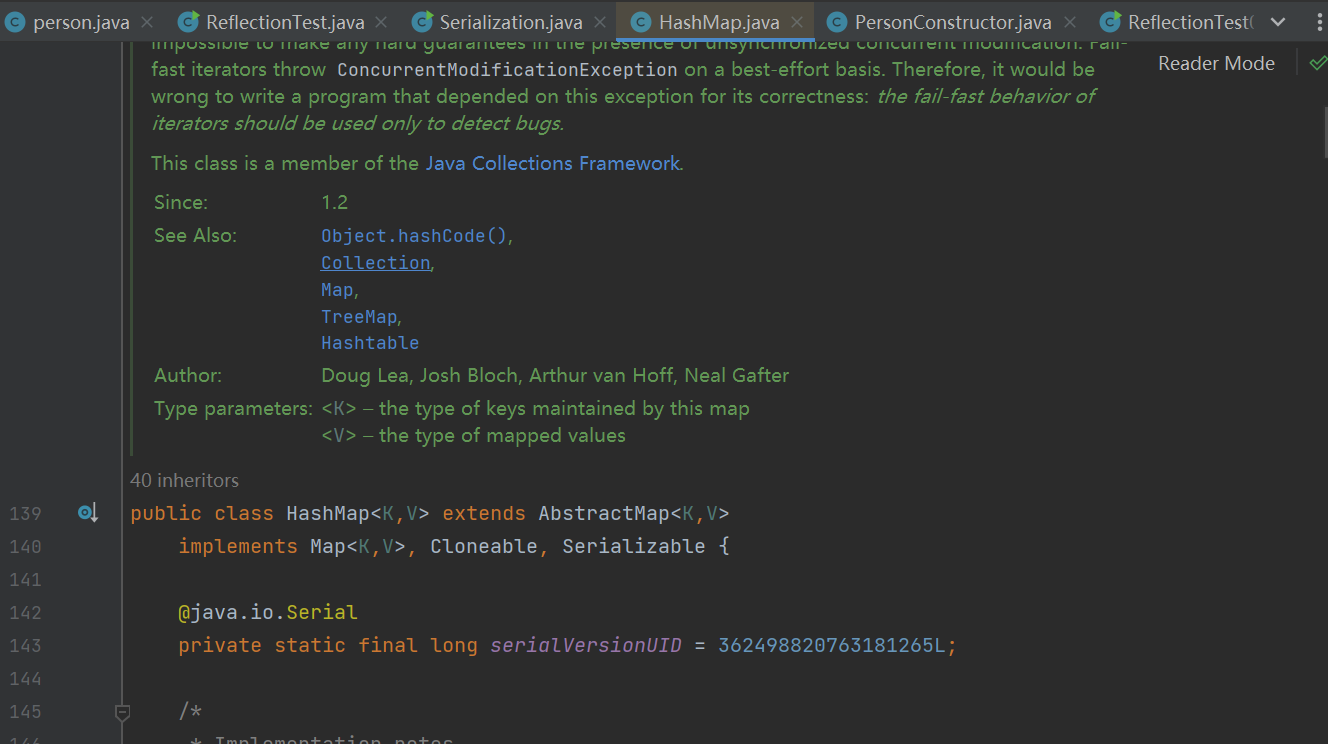Click the class icon on the HashMap.java tab
1328x744 pixels.
641,22
